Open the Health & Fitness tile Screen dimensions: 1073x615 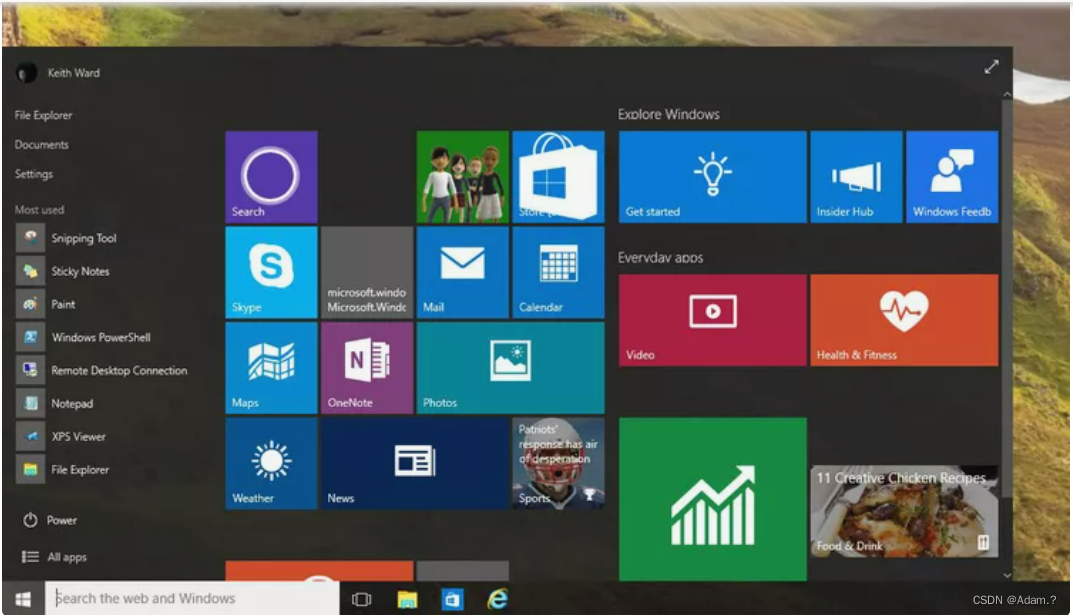coord(904,320)
